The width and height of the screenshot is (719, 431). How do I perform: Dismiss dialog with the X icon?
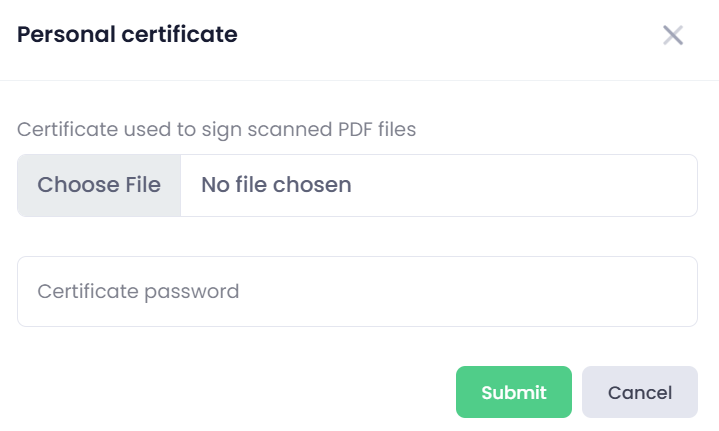tap(673, 36)
